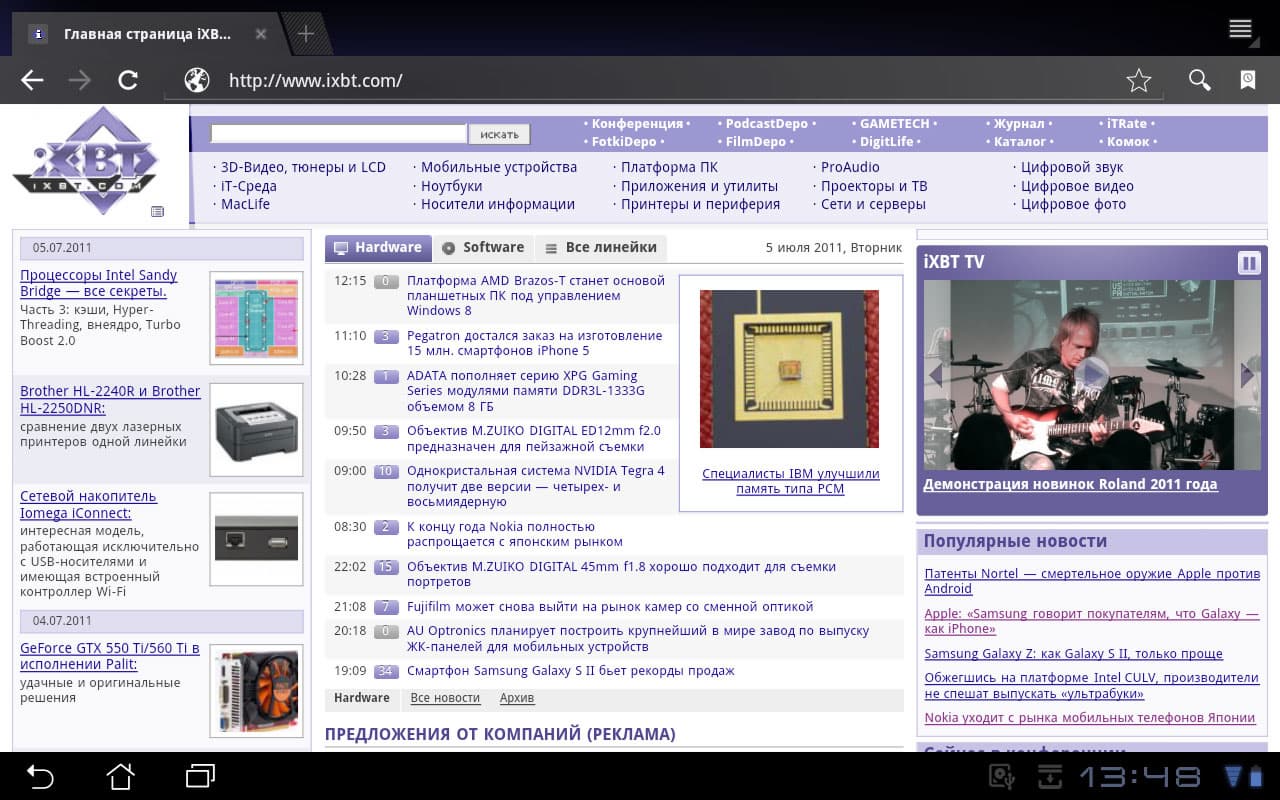This screenshot has height=800, width=1280.
Task: Pause the iXBT TV slideshow
Action: point(1249,263)
